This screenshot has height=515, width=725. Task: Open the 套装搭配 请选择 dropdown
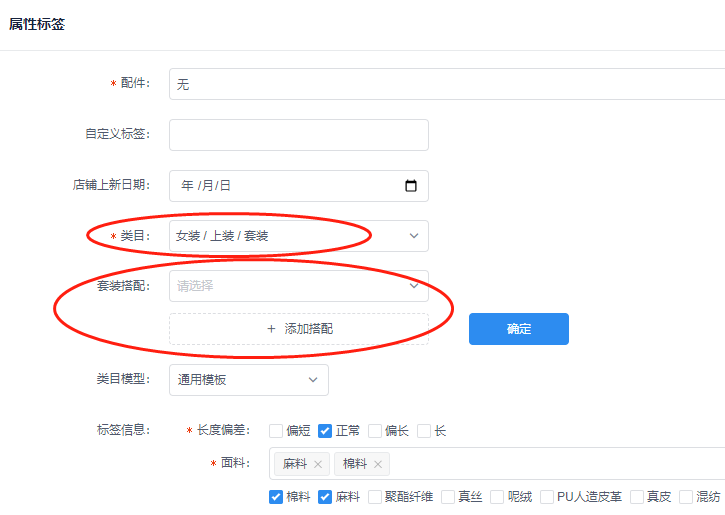coord(299,286)
